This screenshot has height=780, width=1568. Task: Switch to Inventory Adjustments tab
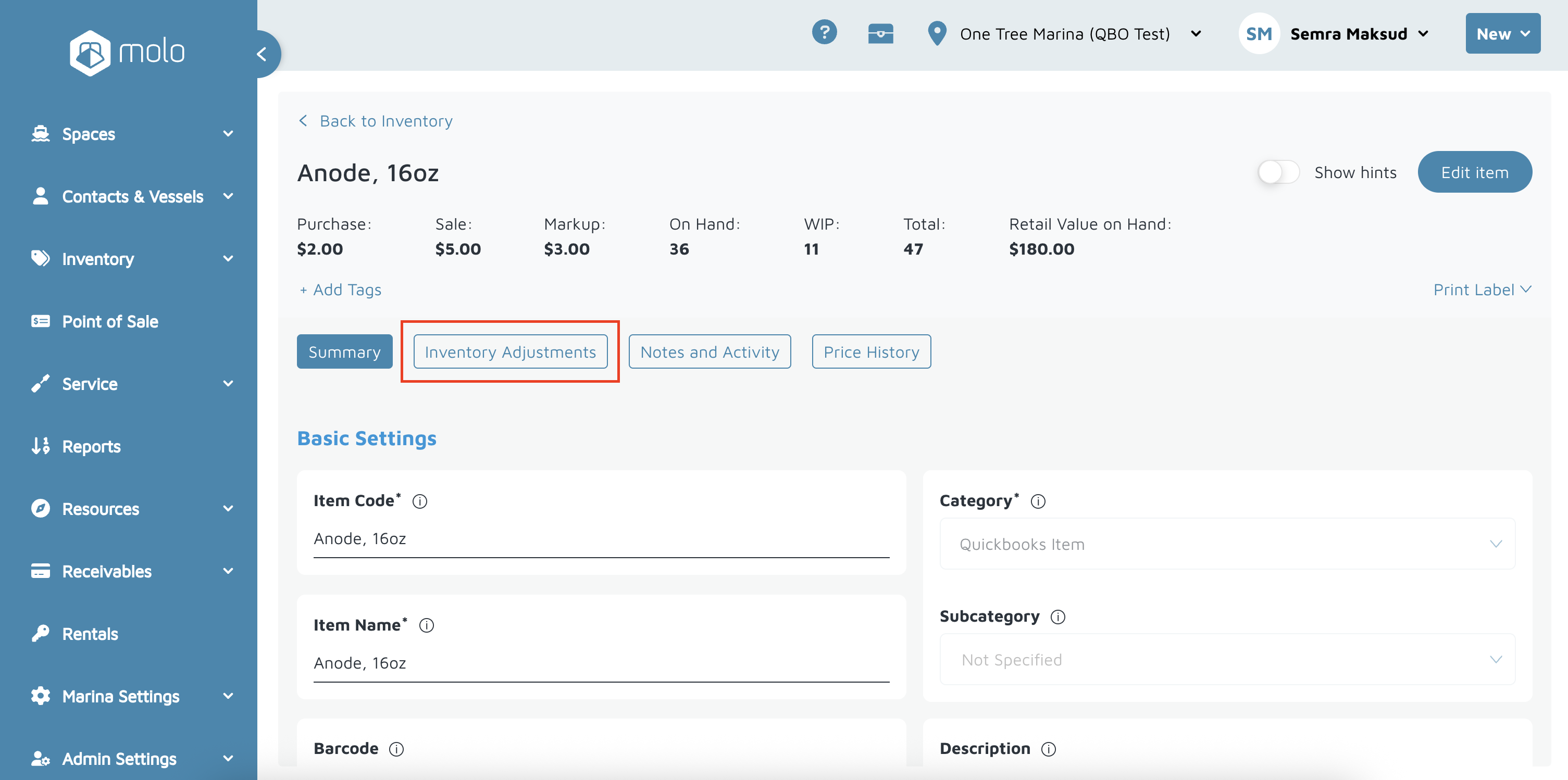[x=510, y=351]
